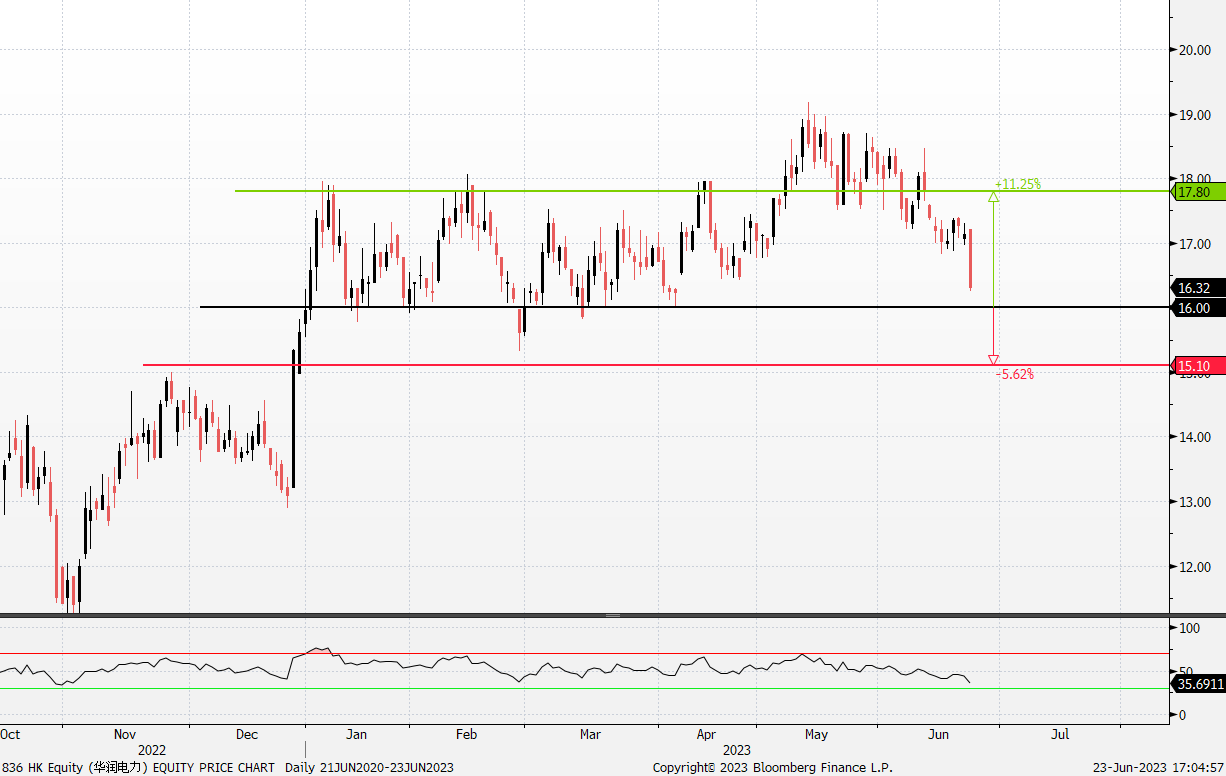
Task: Click the May month label
Action: (x=817, y=734)
